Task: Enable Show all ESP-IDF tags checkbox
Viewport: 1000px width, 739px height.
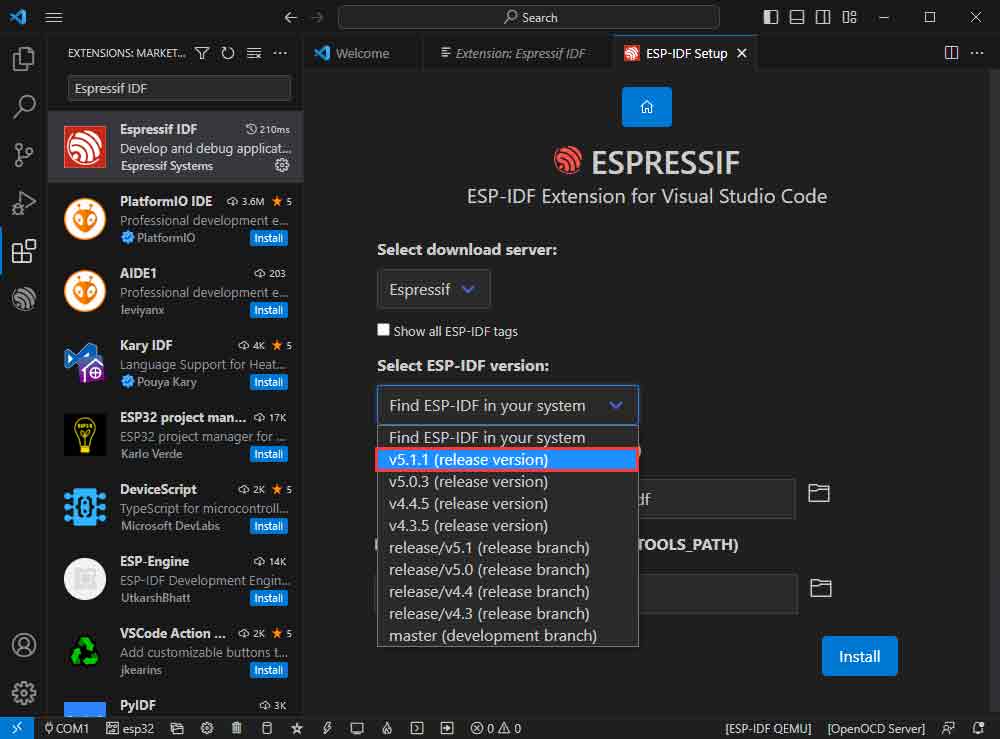Action: tap(383, 330)
